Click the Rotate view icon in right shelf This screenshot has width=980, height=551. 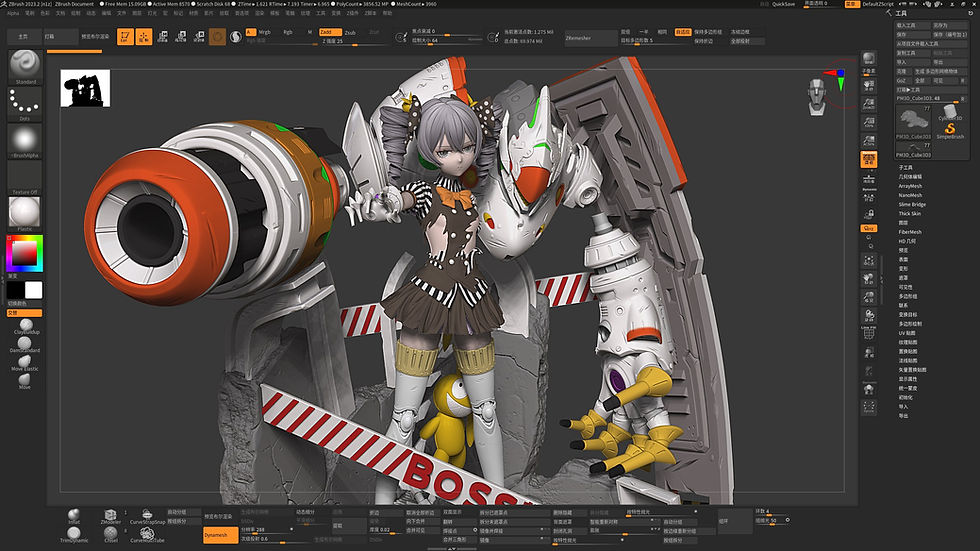coord(869,315)
